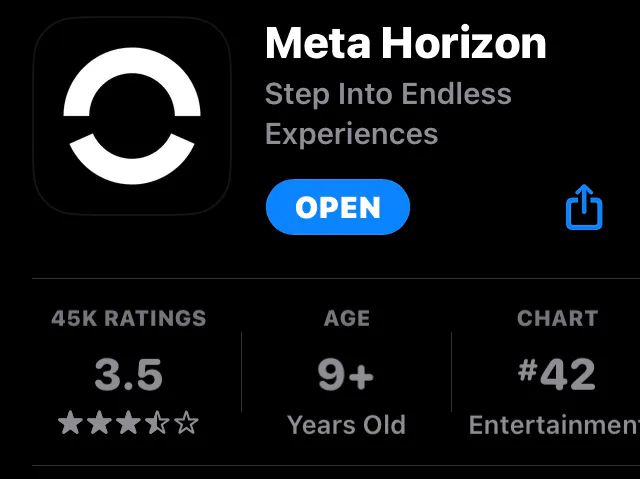Tap the Entertainment category label
640x479 pixels.
[554, 425]
